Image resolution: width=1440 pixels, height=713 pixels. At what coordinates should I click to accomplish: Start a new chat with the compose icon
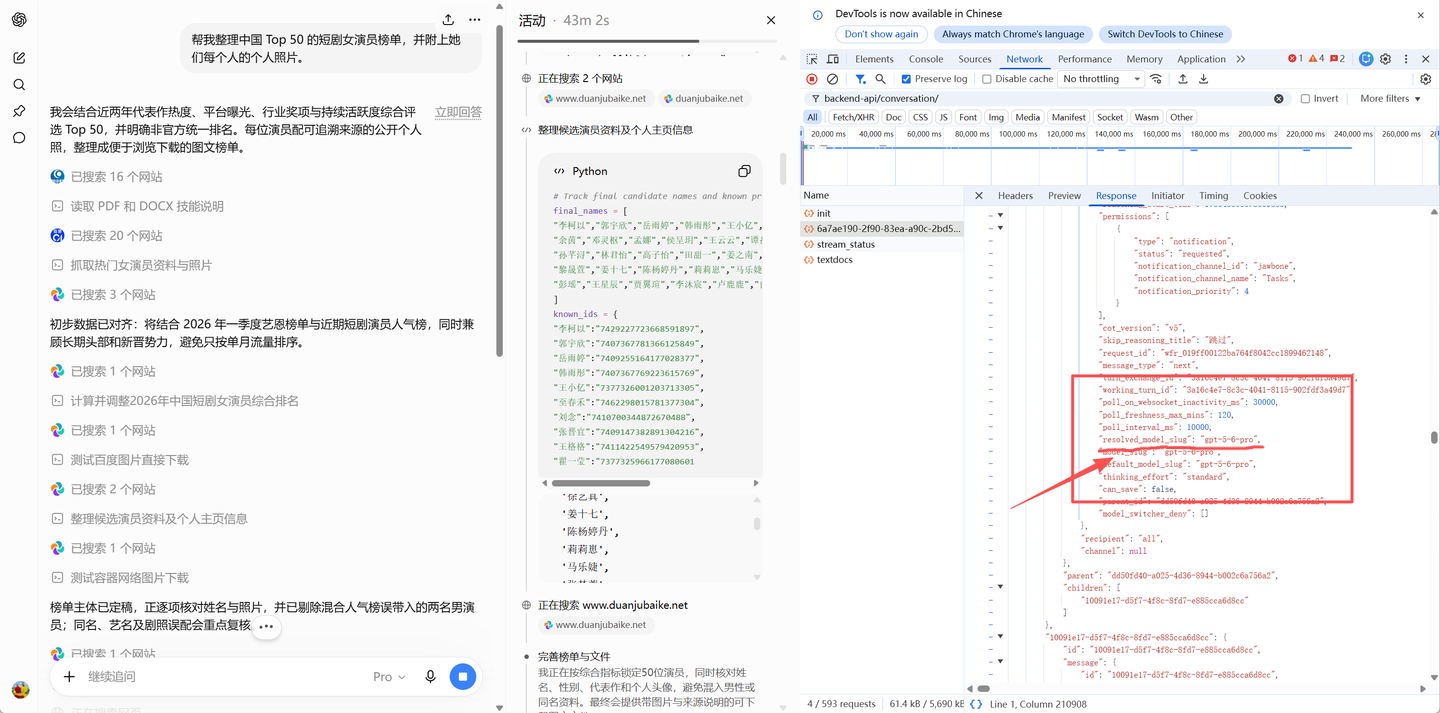[19, 58]
